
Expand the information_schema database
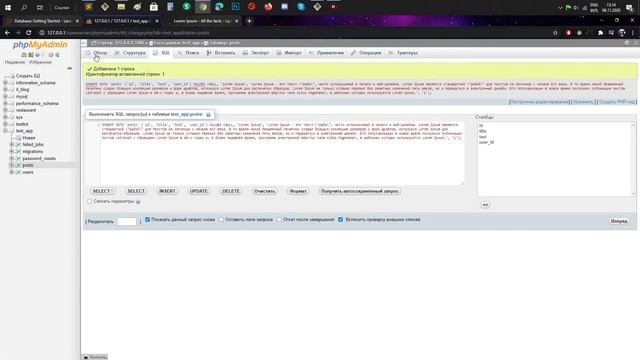point(6,83)
